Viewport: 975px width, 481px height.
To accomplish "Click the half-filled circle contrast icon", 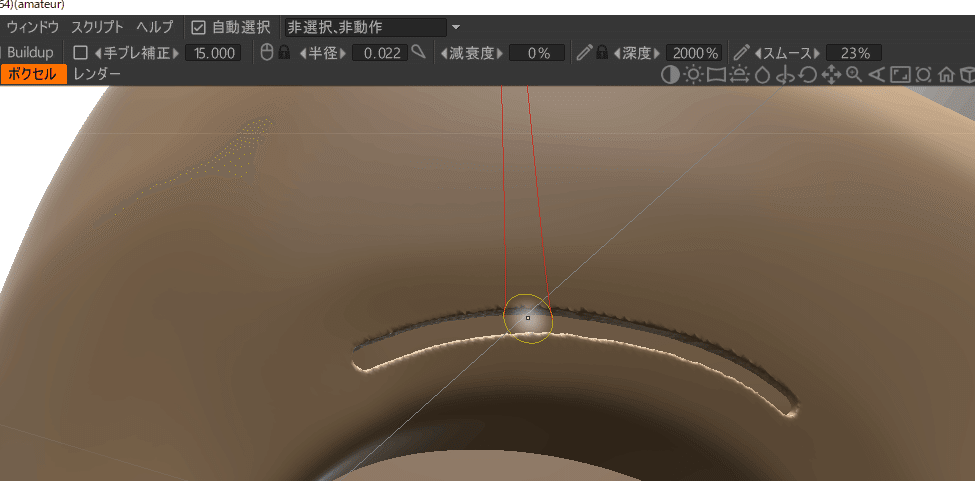I will point(670,75).
